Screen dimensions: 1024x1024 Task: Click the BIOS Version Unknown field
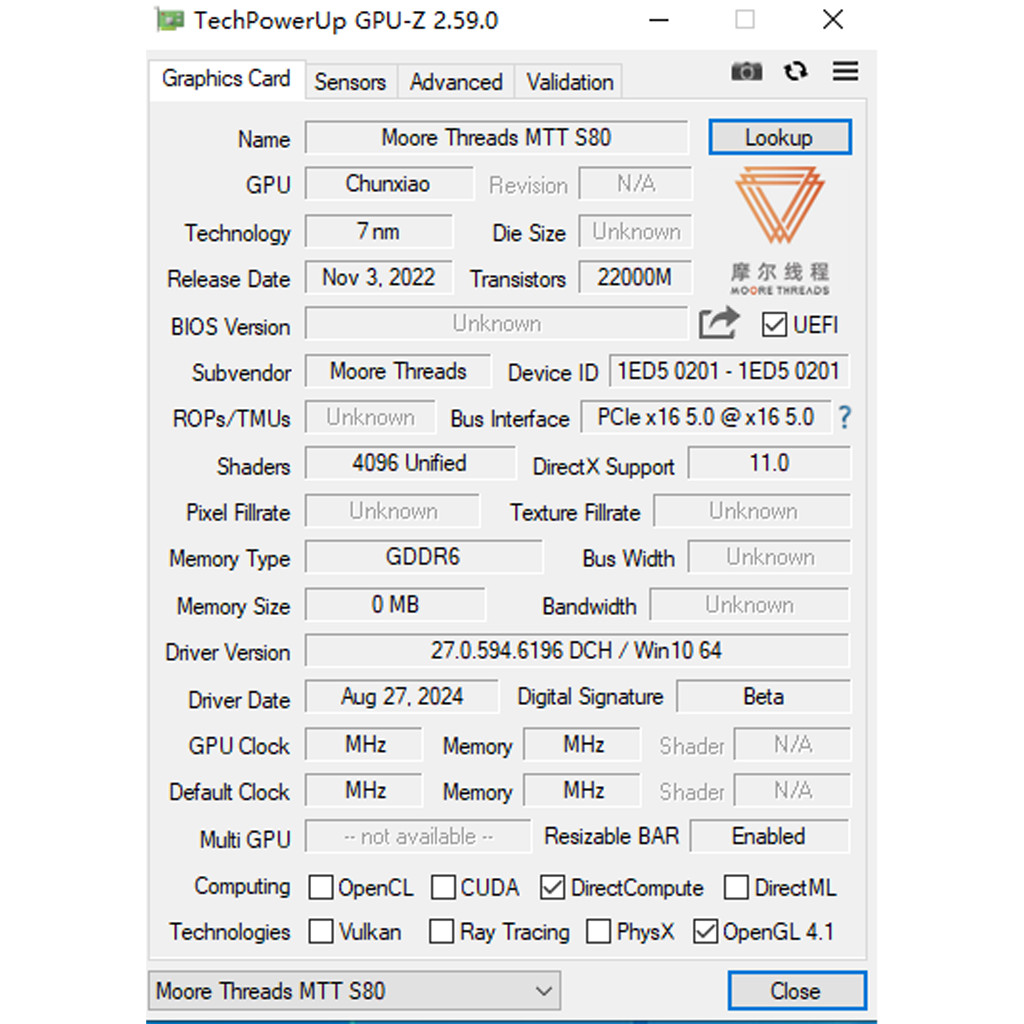pos(496,324)
